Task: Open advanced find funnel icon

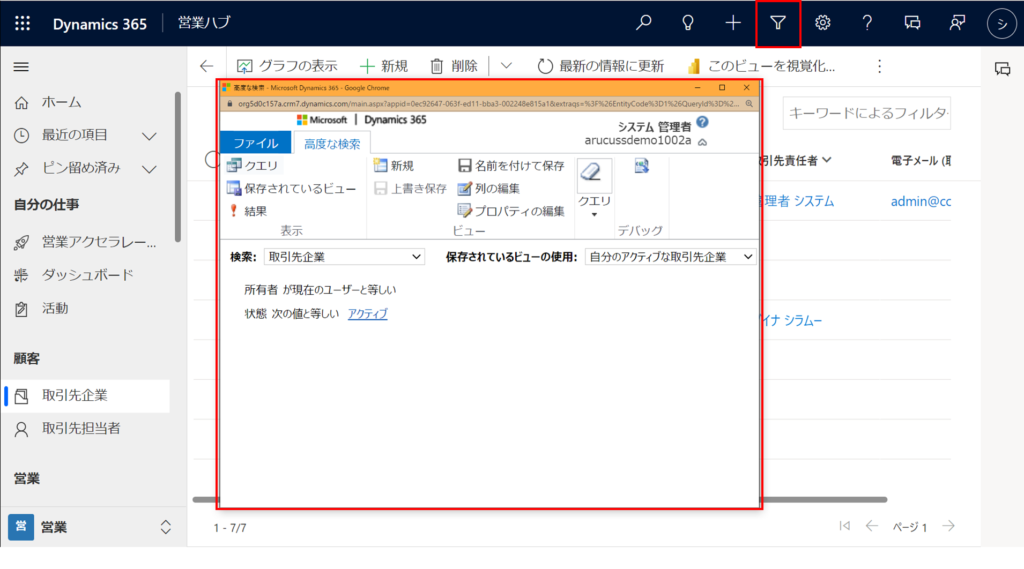Action: pos(777,24)
